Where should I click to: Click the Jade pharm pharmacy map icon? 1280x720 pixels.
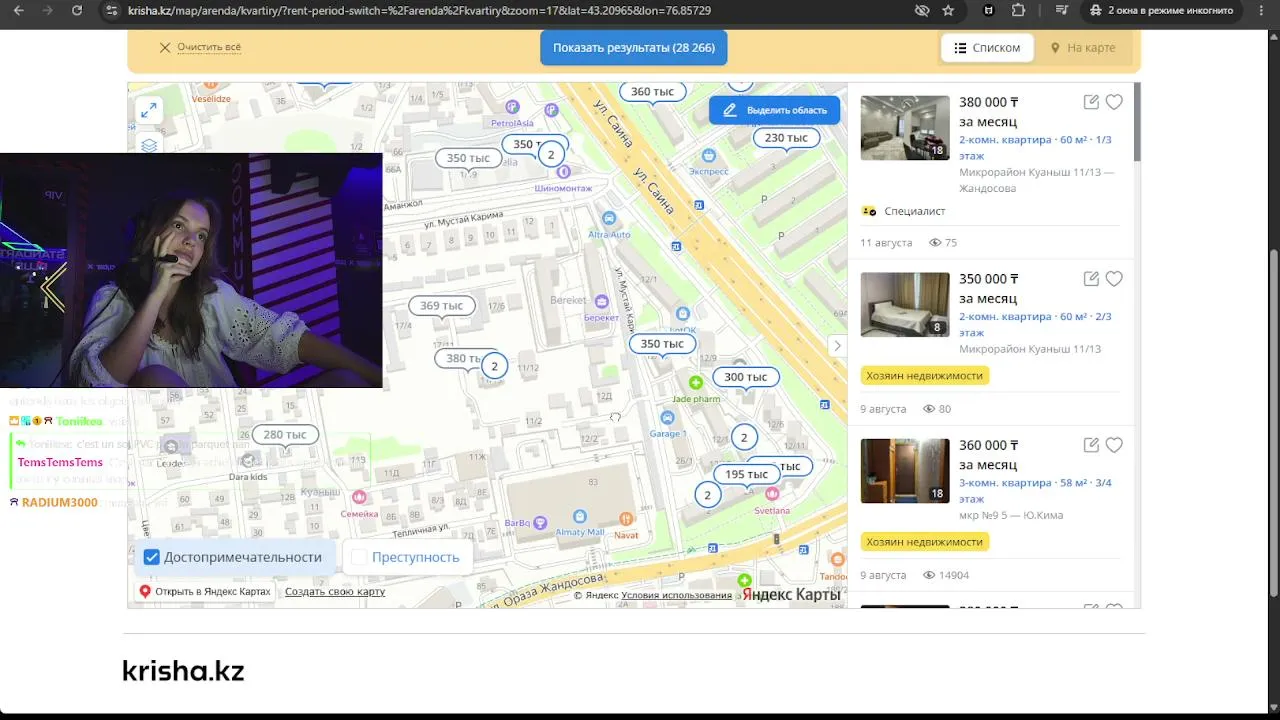click(x=695, y=383)
